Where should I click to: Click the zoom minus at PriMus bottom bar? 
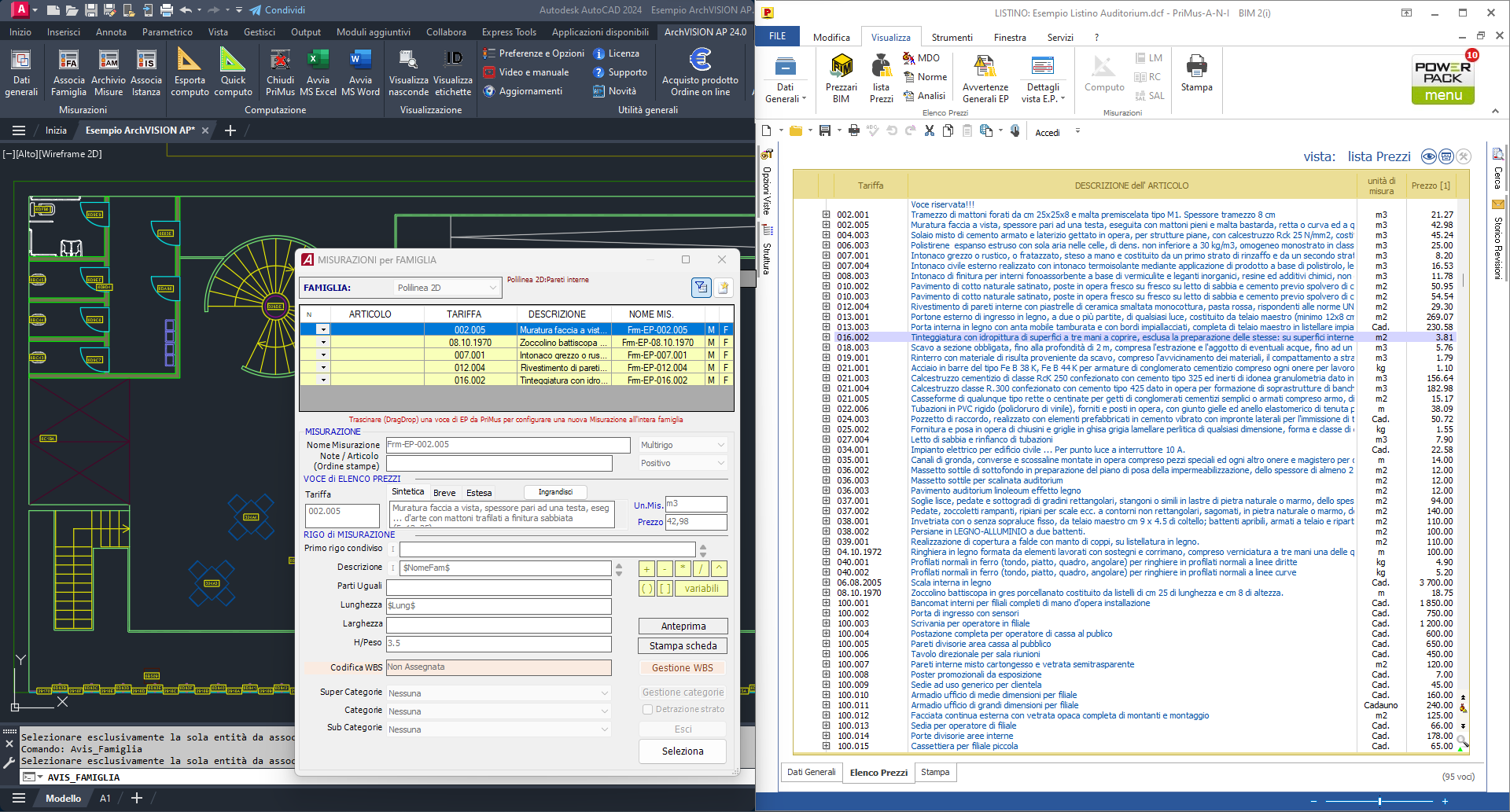(1313, 801)
